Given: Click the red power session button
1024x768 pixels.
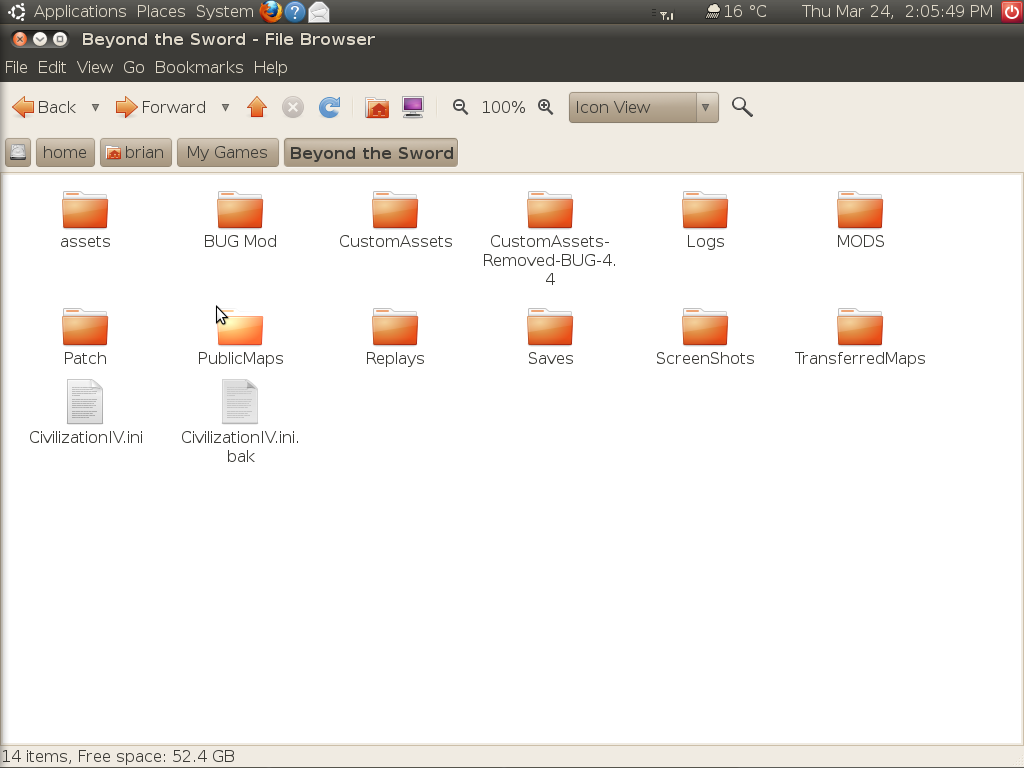Looking at the screenshot, I should [x=1012, y=12].
